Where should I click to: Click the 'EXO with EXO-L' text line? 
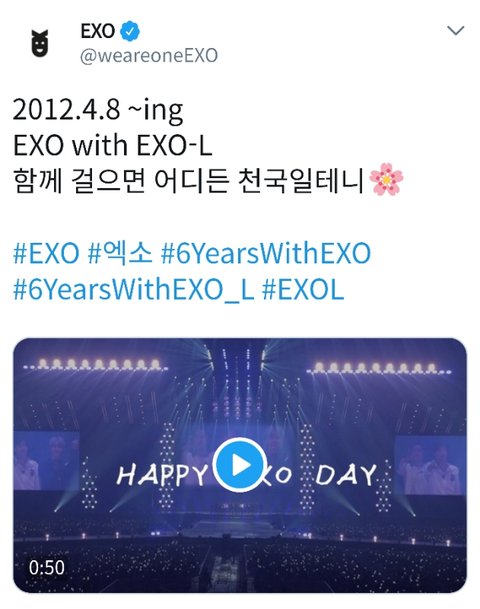coord(113,145)
